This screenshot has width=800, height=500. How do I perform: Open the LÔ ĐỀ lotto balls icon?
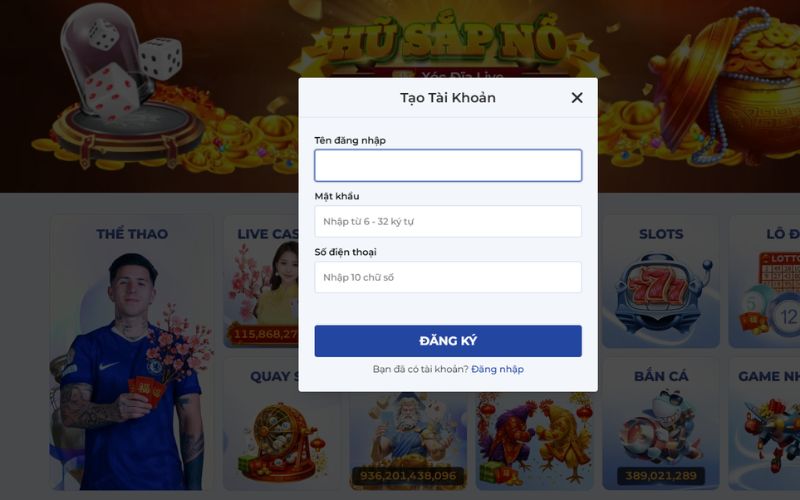click(769, 294)
